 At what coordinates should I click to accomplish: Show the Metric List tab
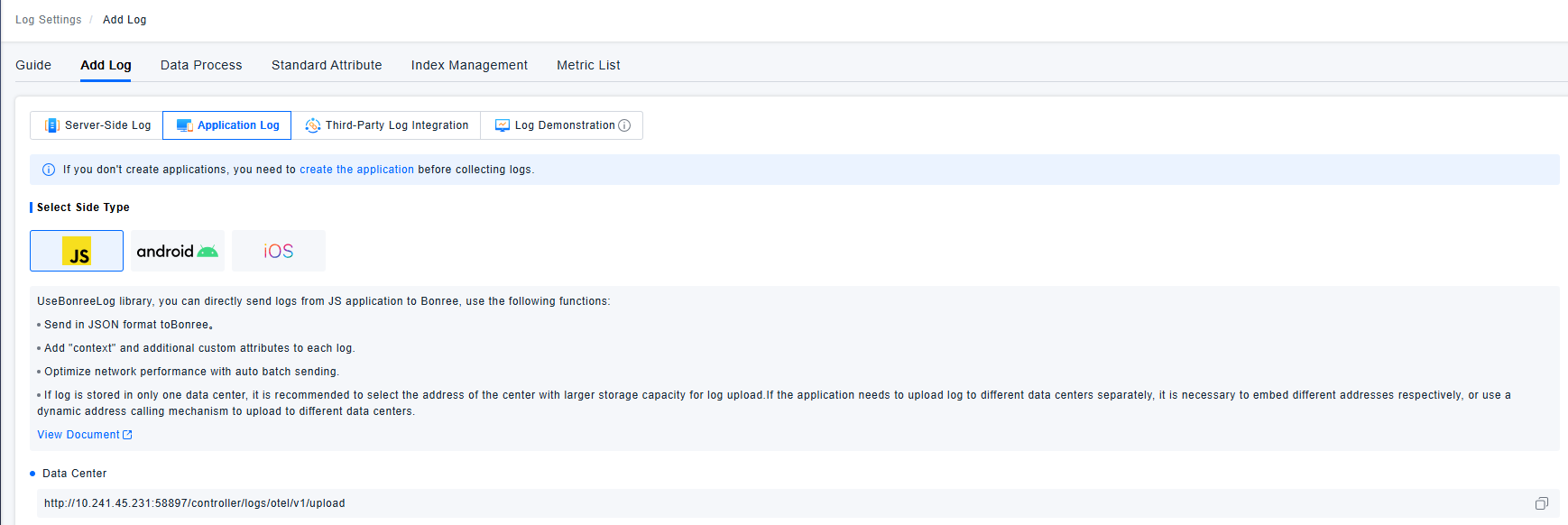[x=588, y=65]
